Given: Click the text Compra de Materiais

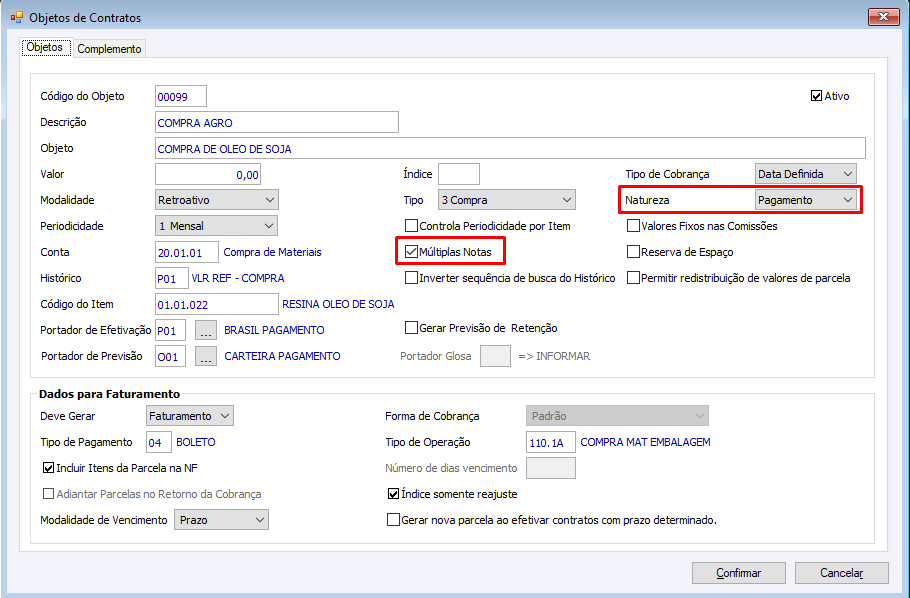Looking at the screenshot, I should point(272,252).
